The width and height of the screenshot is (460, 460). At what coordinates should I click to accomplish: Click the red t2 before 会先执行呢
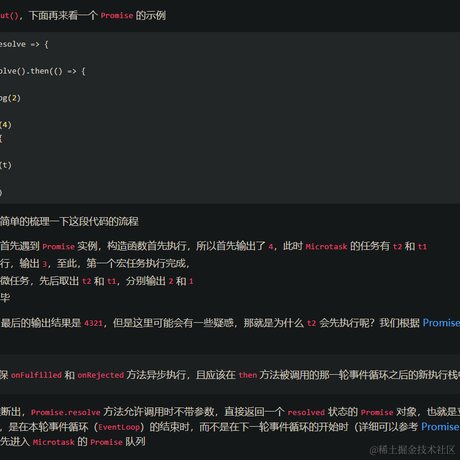click(311, 323)
